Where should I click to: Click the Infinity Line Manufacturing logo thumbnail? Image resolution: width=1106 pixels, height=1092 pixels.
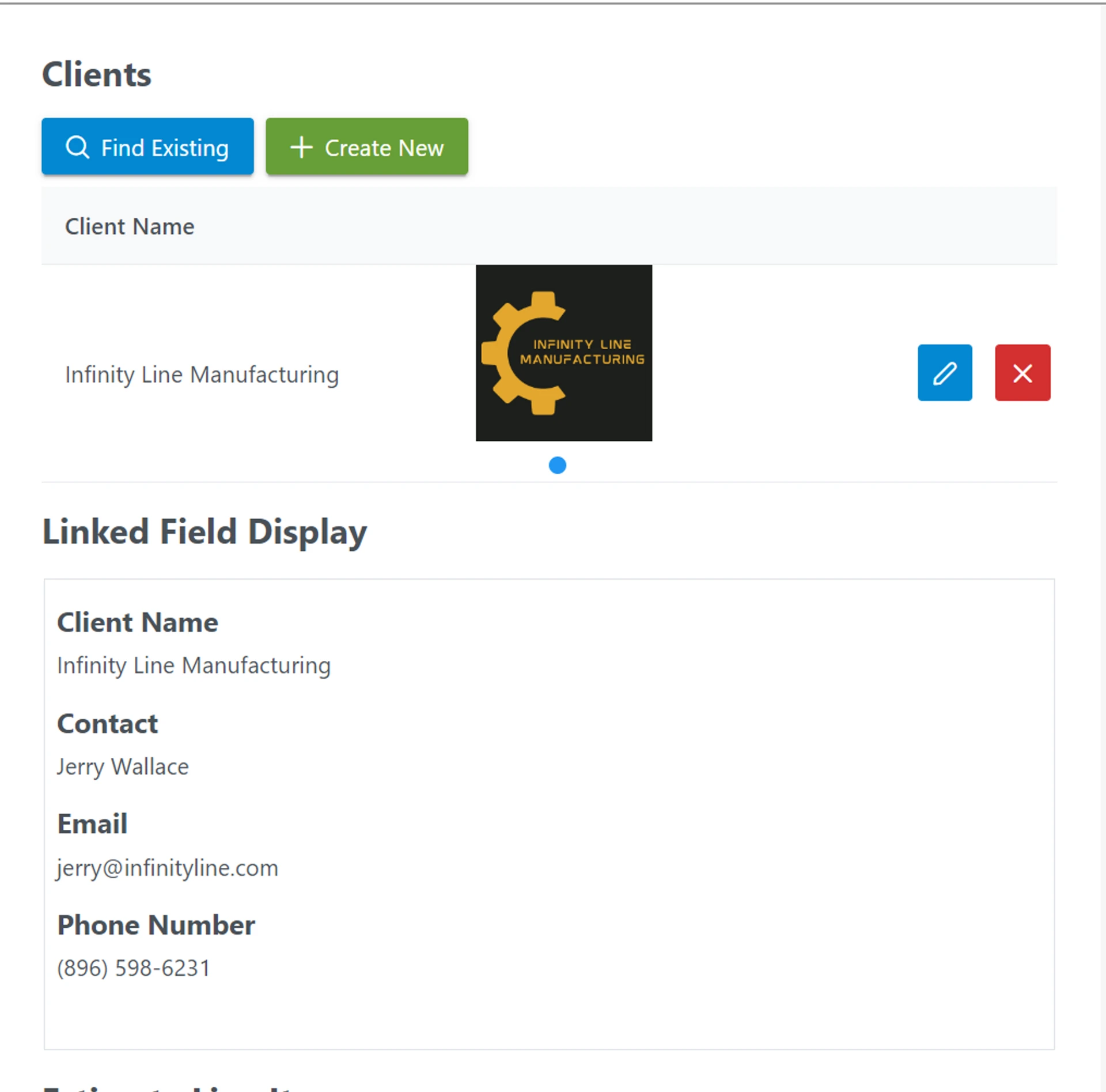563,353
